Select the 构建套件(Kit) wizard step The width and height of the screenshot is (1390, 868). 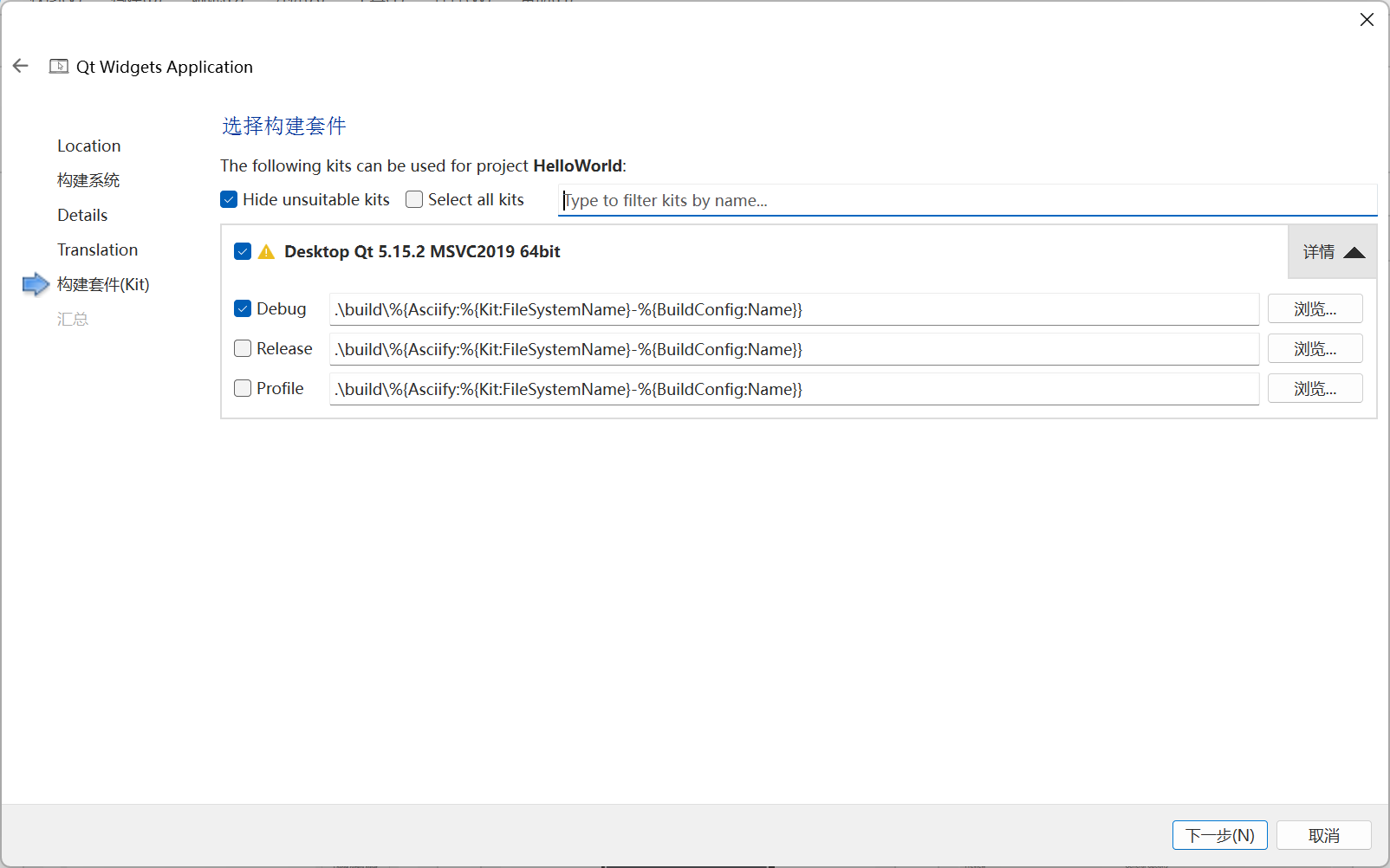(x=103, y=284)
